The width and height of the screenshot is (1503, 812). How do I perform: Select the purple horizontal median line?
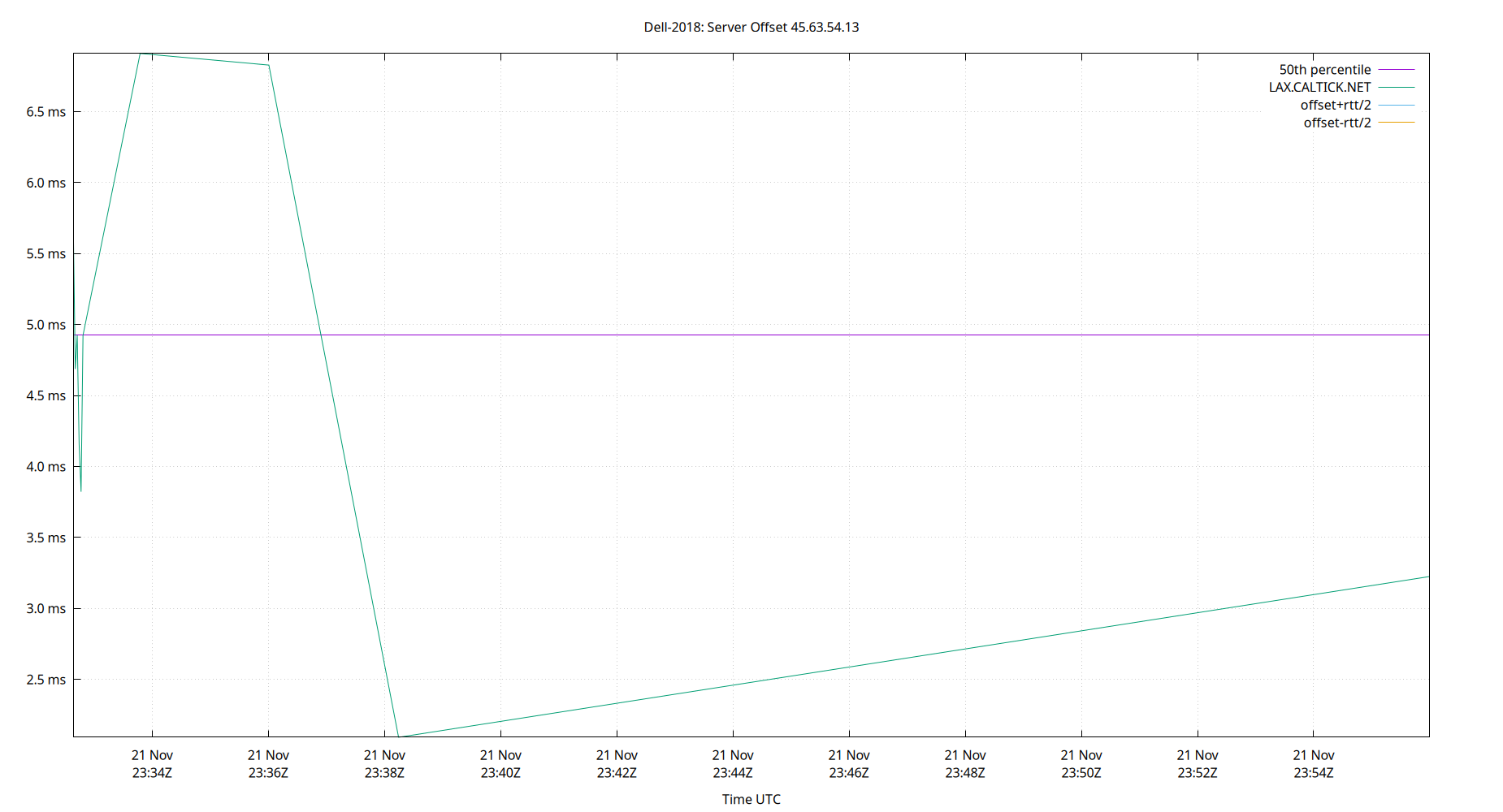pos(731,334)
